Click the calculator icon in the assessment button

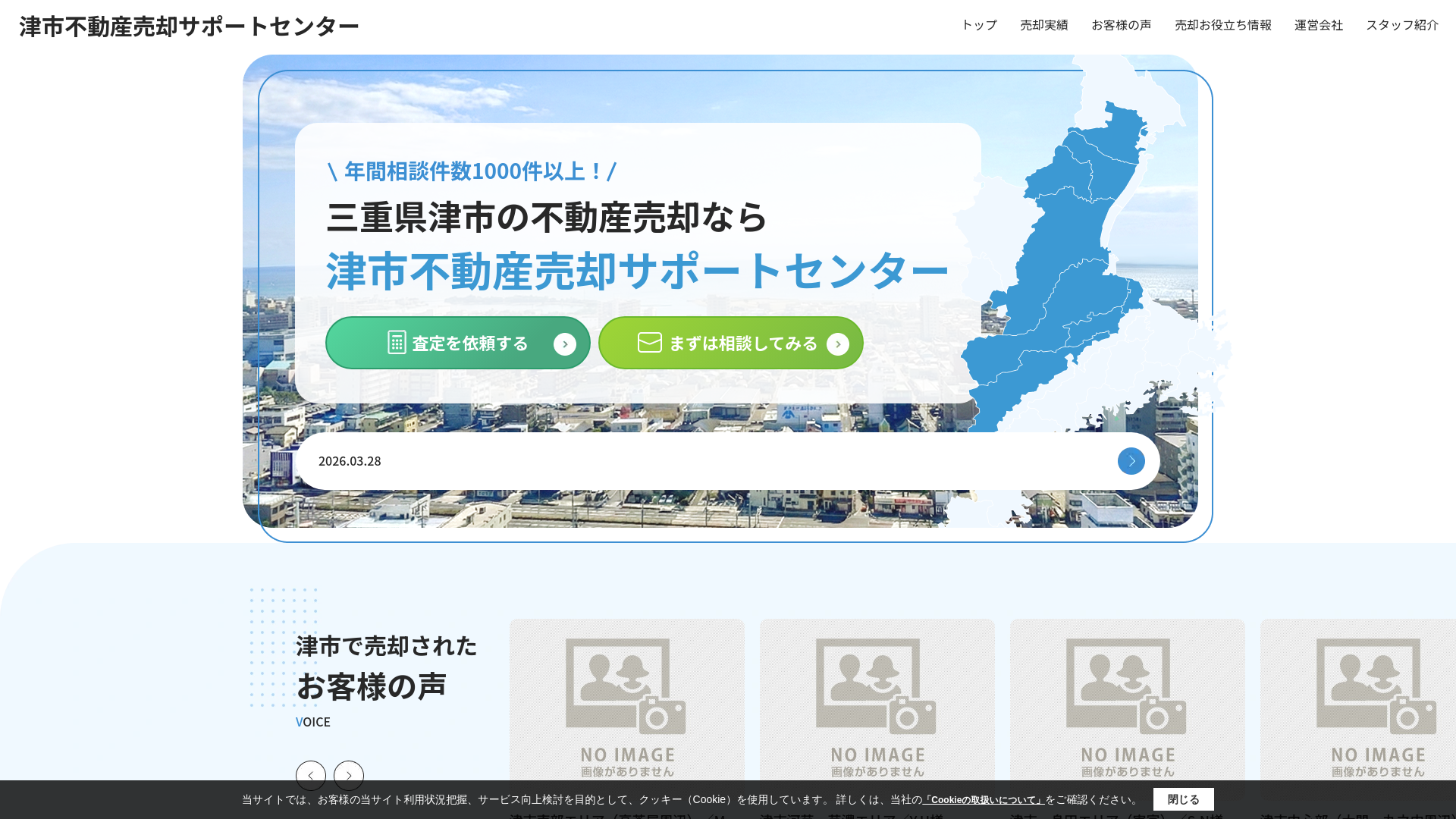tap(397, 342)
